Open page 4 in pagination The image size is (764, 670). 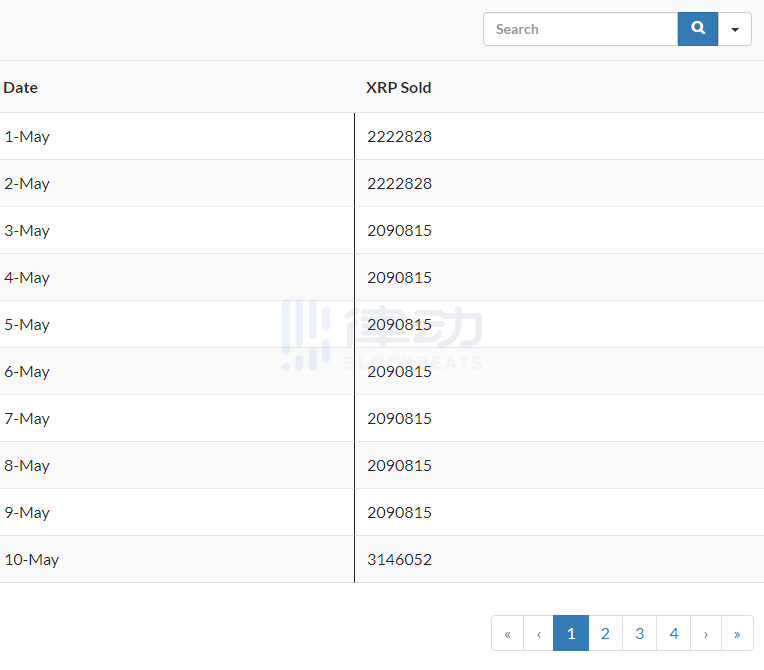674,633
